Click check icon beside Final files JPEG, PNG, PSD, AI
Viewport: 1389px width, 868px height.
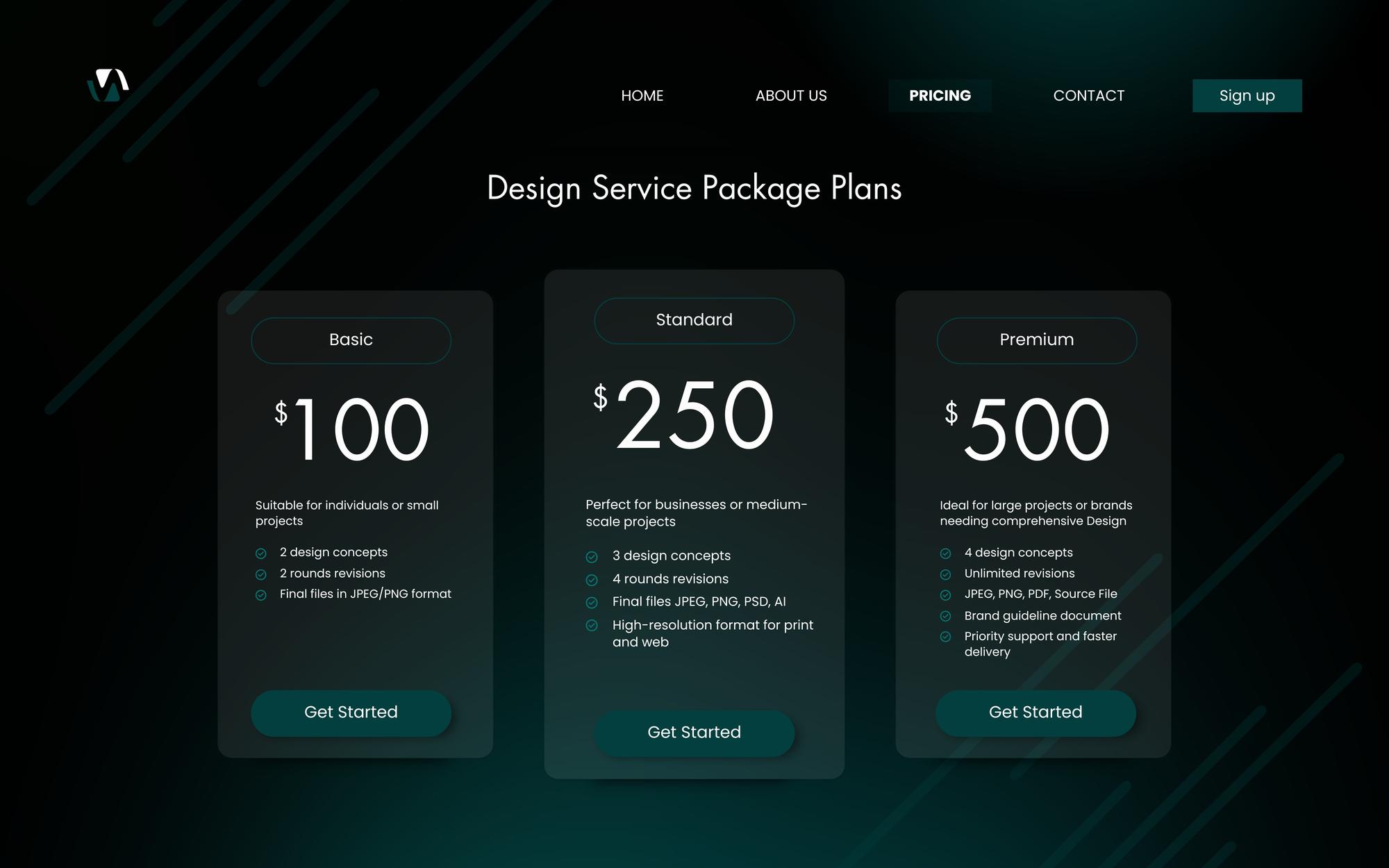(592, 603)
